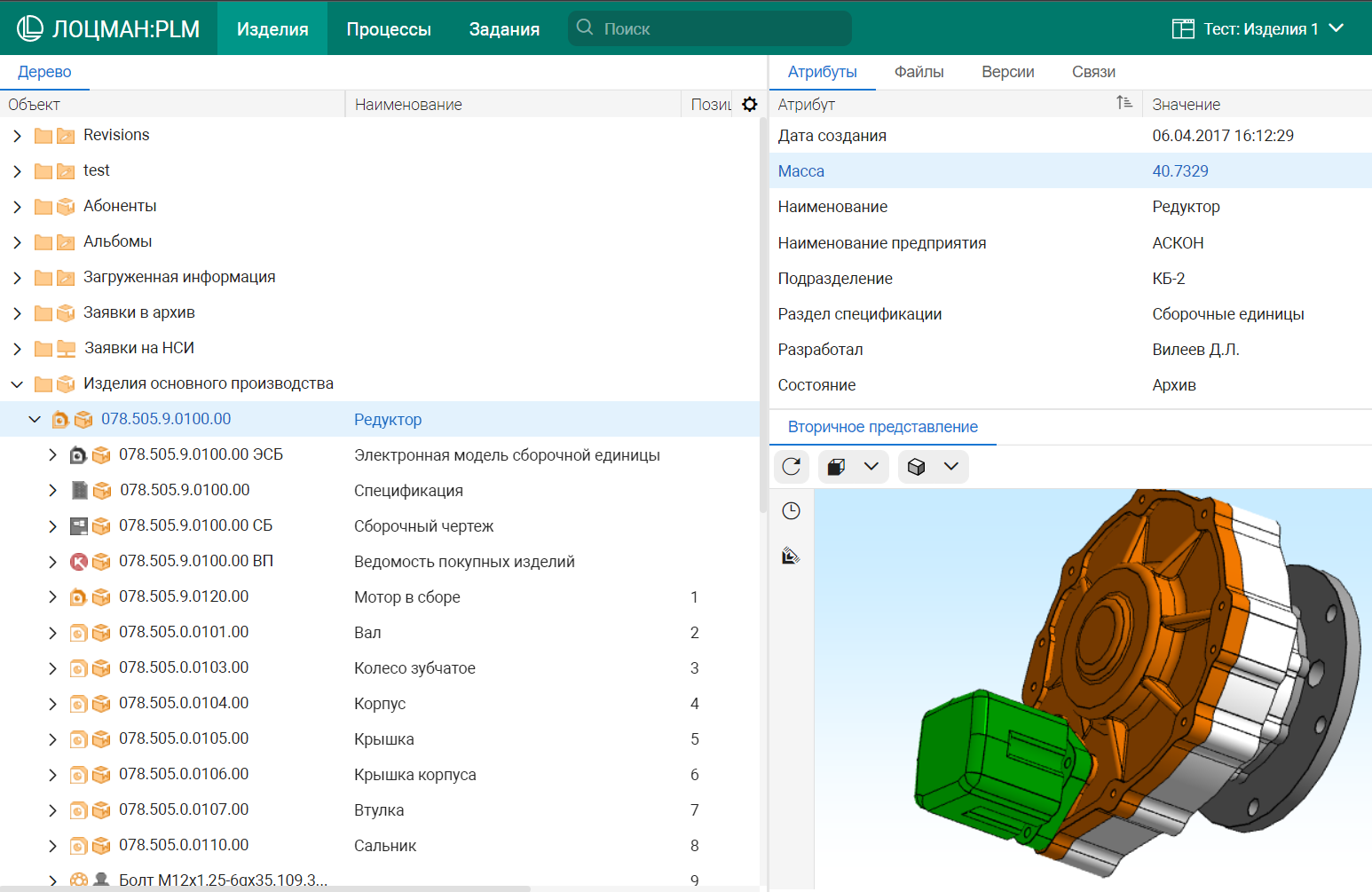Click the Сборочный чертеж drawing icon

79,526
